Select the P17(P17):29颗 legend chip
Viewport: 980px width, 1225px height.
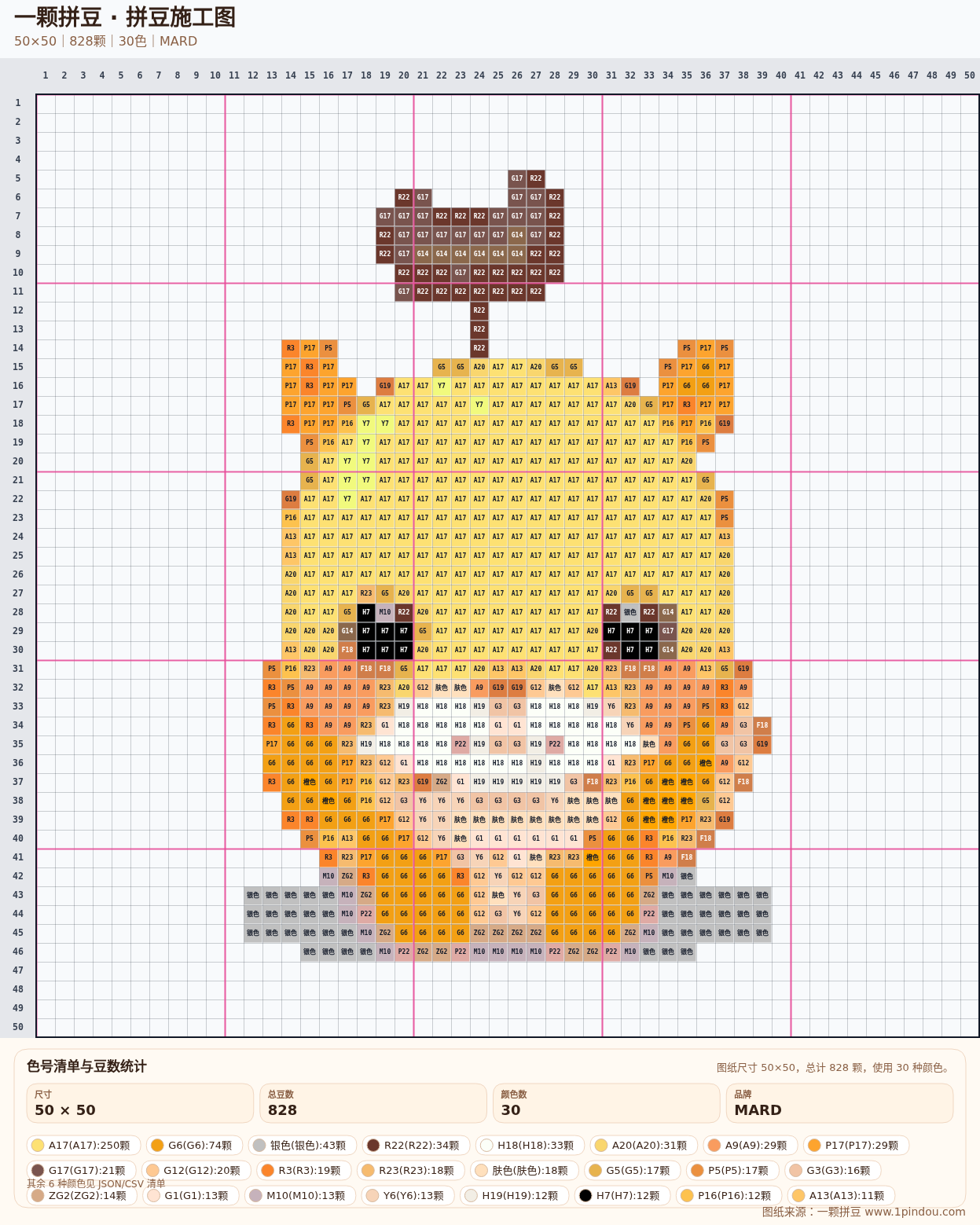pos(857,1145)
